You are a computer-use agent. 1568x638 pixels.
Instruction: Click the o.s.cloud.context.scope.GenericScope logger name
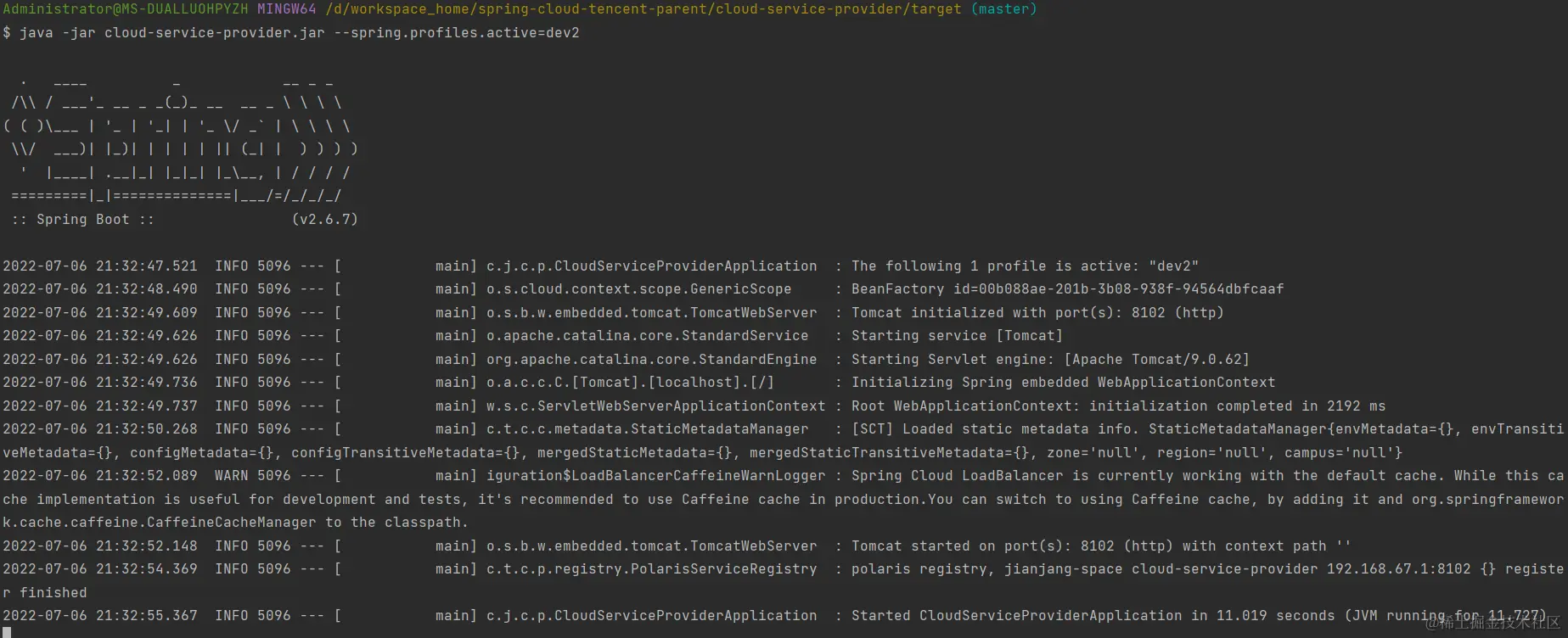click(638, 289)
